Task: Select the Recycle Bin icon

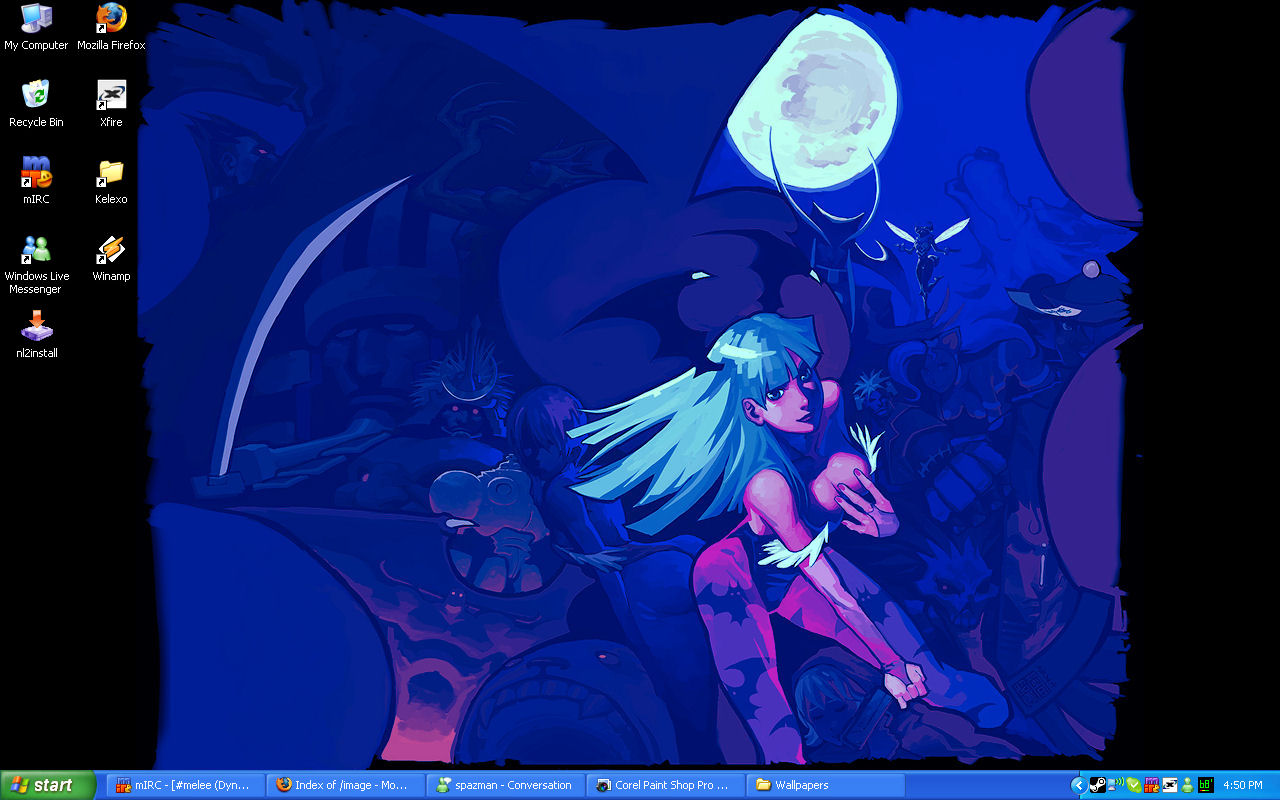Action: click(x=36, y=104)
